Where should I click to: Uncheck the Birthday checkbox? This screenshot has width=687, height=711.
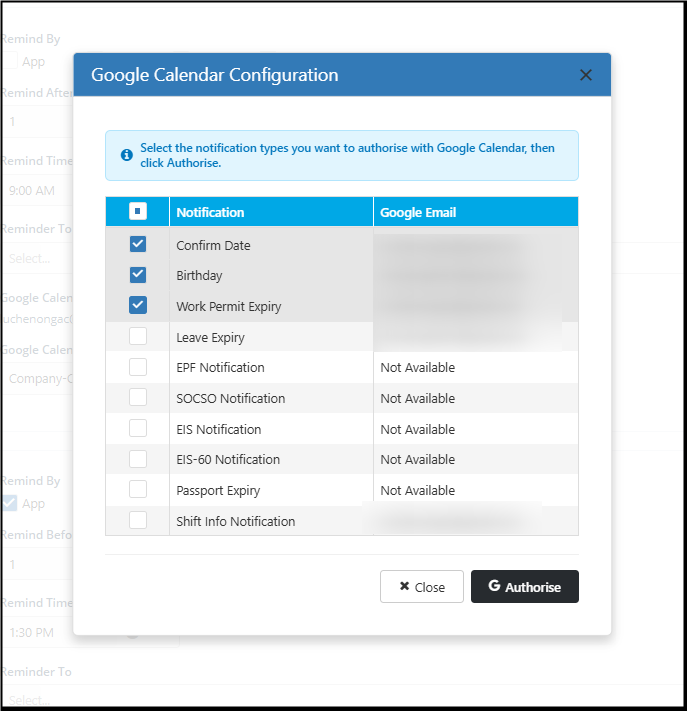coord(137,275)
